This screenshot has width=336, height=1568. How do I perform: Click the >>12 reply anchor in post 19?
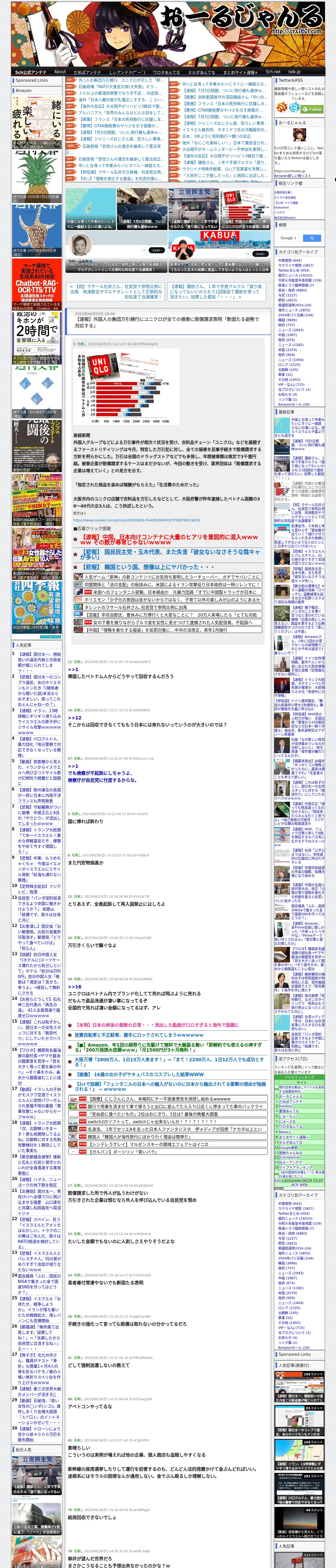pyautogui.click(x=74, y=718)
